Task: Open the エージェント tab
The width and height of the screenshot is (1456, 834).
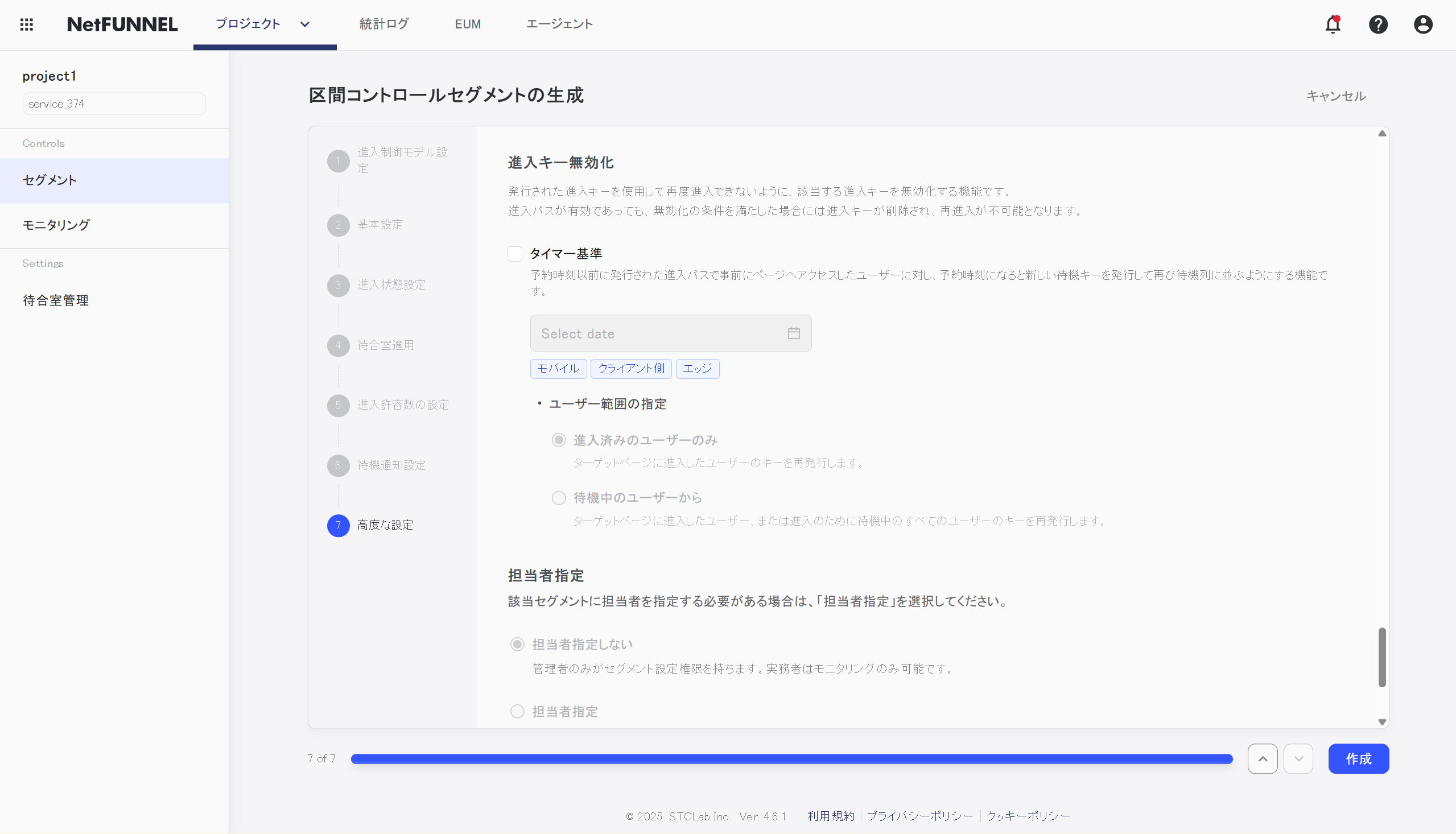Action: point(560,24)
